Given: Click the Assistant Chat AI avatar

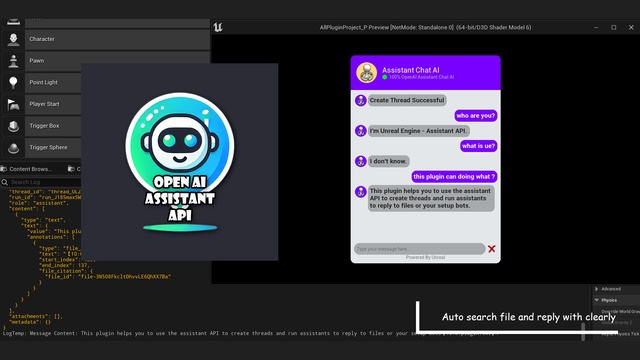Looking at the screenshot, I should click(x=366, y=73).
